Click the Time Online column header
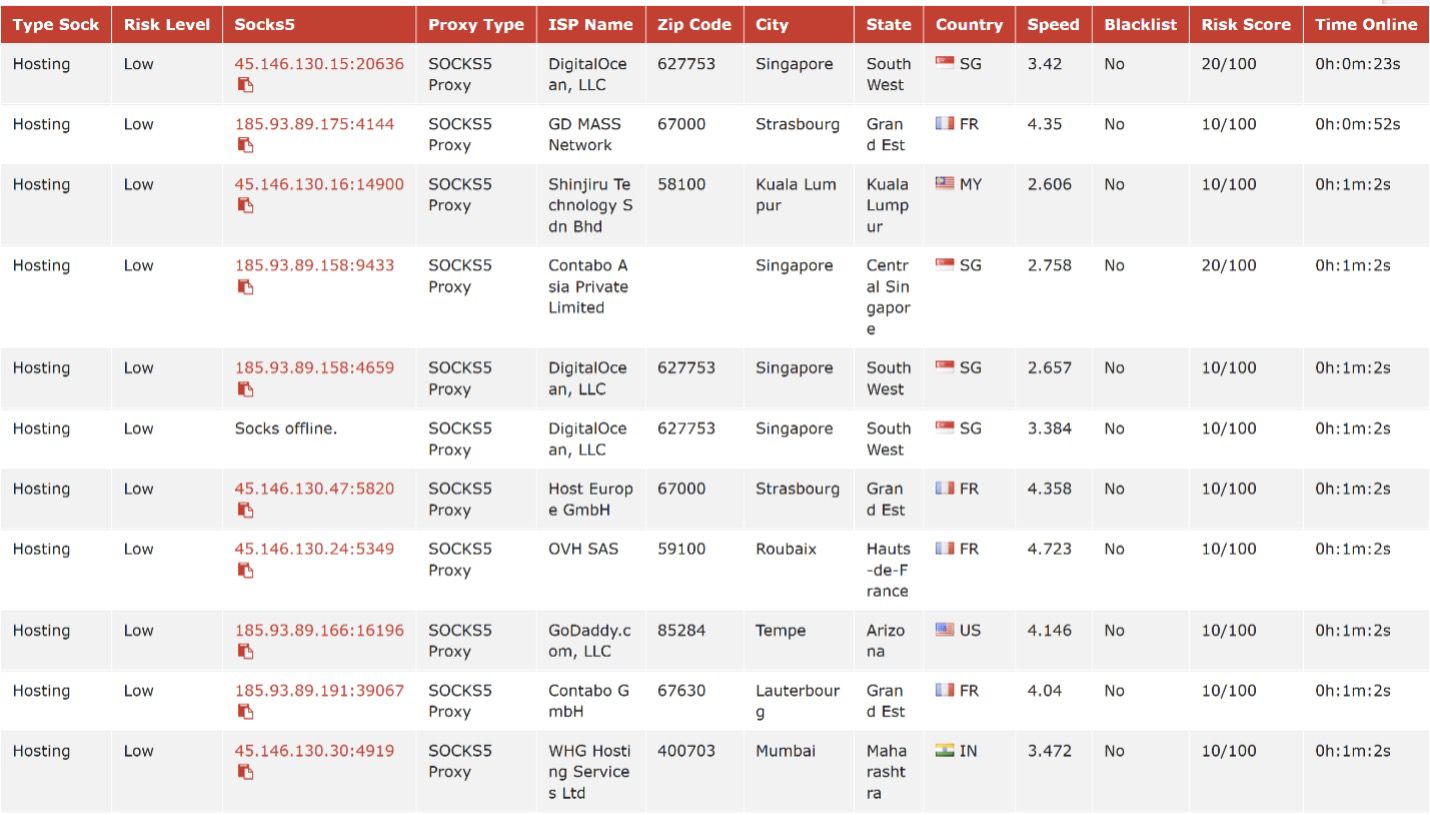This screenshot has height=815, width=1430. [x=1365, y=25]
